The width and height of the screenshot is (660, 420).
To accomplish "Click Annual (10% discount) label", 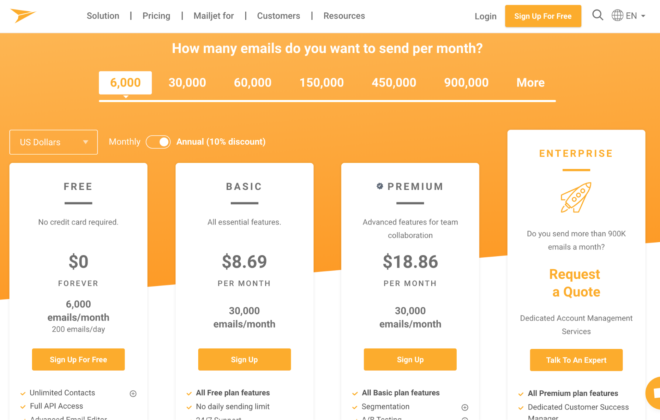I will [221, 142].
